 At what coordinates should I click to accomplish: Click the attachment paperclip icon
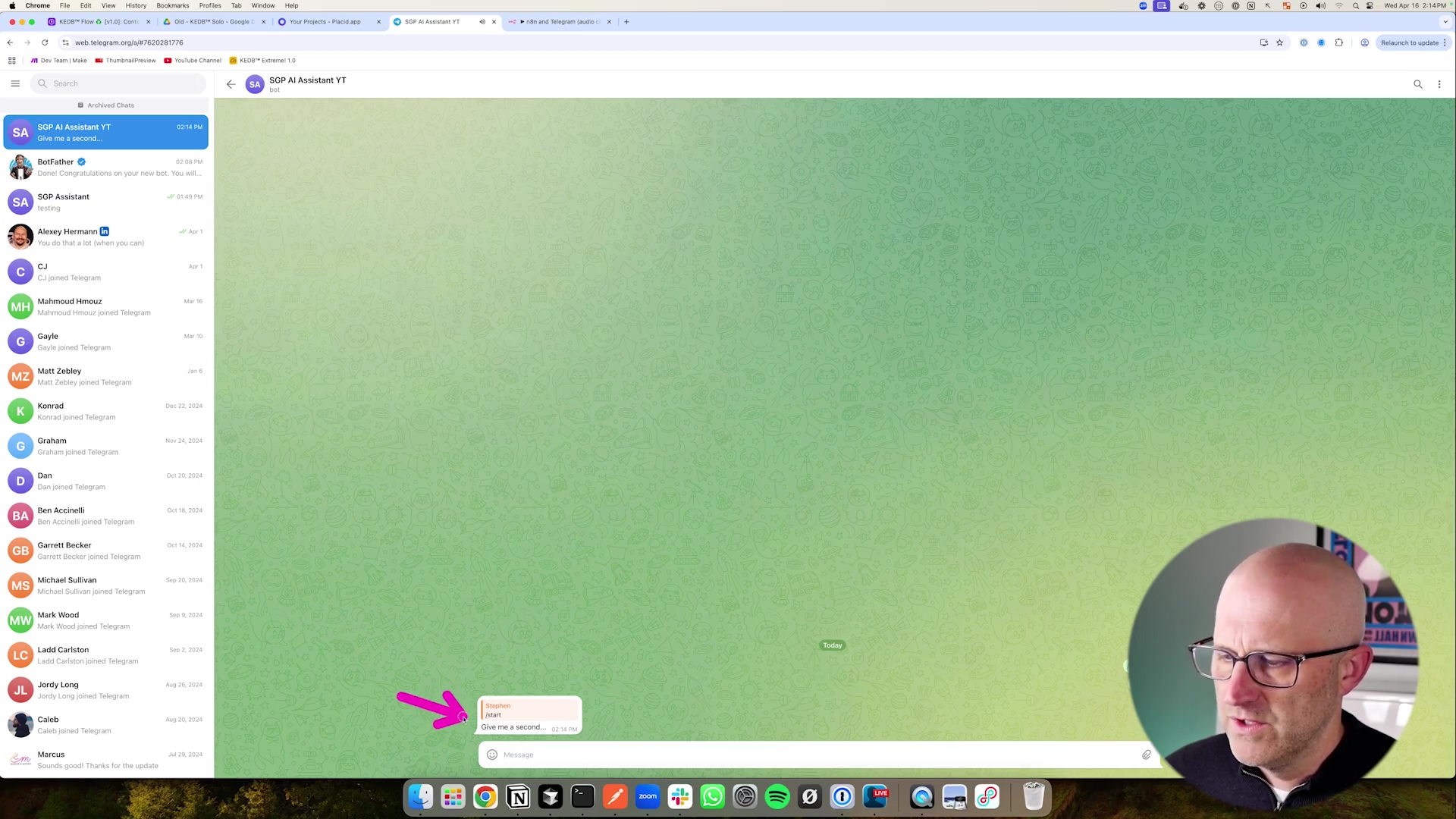pyautogui.click(x=1146, y=755)
